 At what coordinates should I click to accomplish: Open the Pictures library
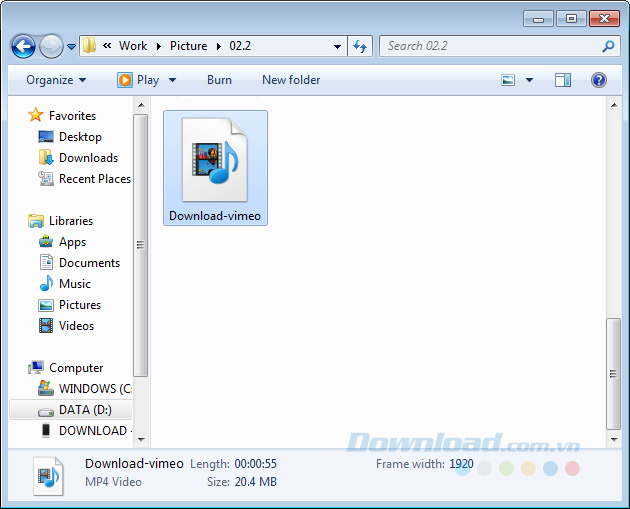point(80,305)
